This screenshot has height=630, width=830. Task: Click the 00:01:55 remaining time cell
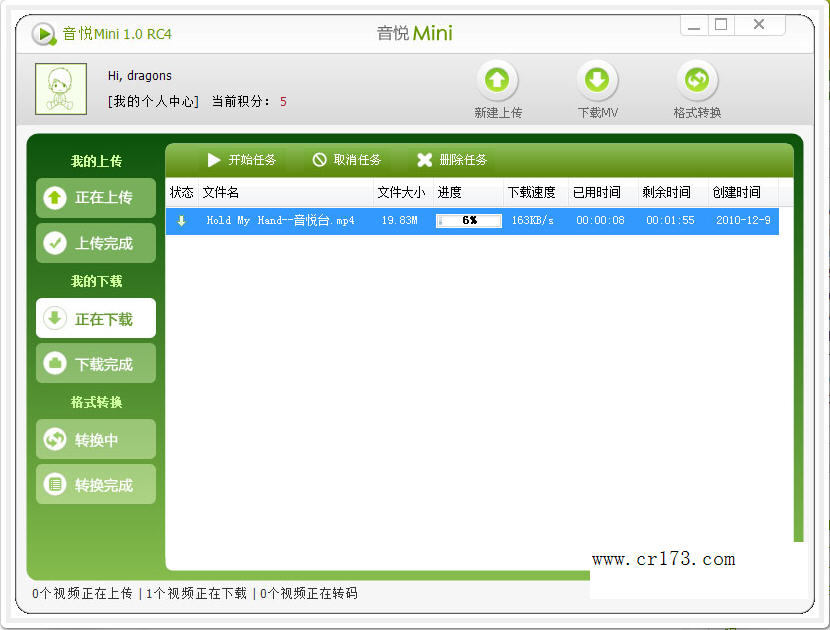(x=670, y=220)
